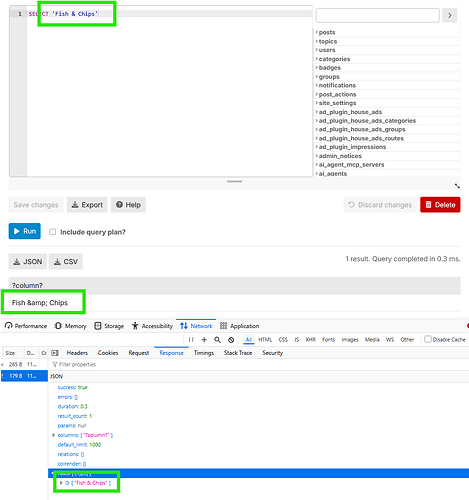Click the plus icon in network toolbar
Image resolution: width=469 pixels, height=500 pixels.
[204, 339]
